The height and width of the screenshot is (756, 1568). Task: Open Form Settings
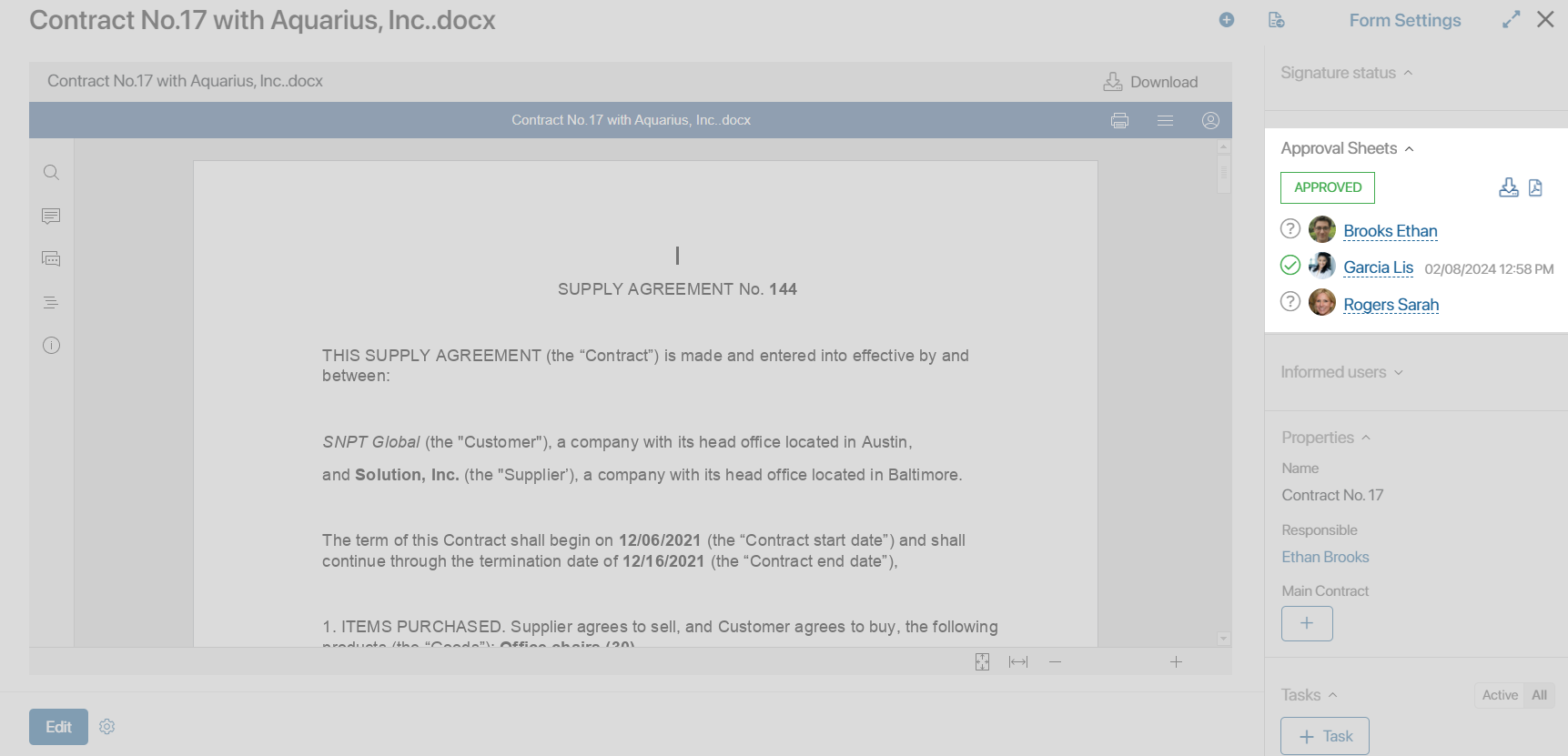coord(1404,20)
